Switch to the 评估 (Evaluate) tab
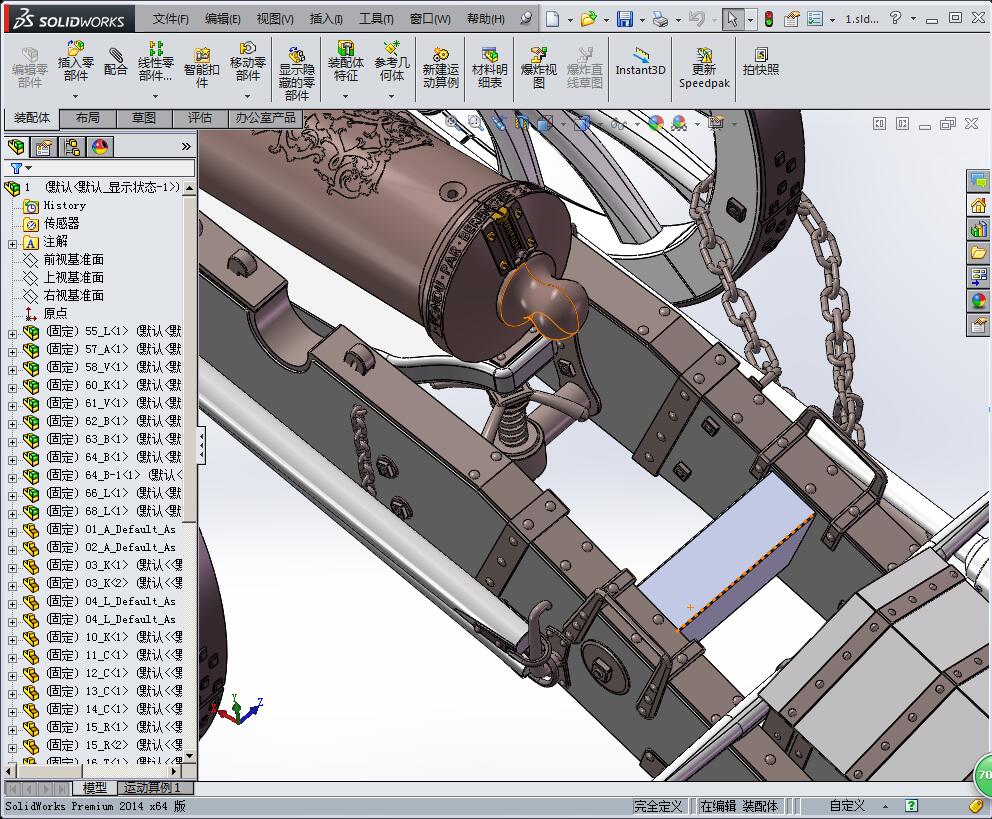The width and height of the screenshot is (992, 819). [199, 118]
